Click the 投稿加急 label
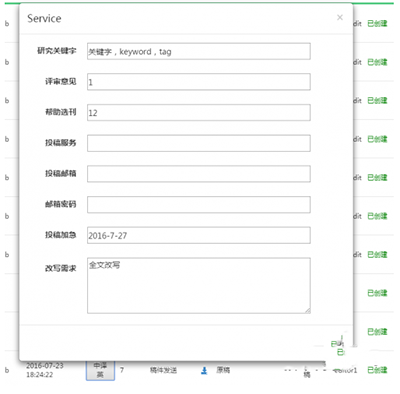400x394 pixels. click(x=61, y=235)
